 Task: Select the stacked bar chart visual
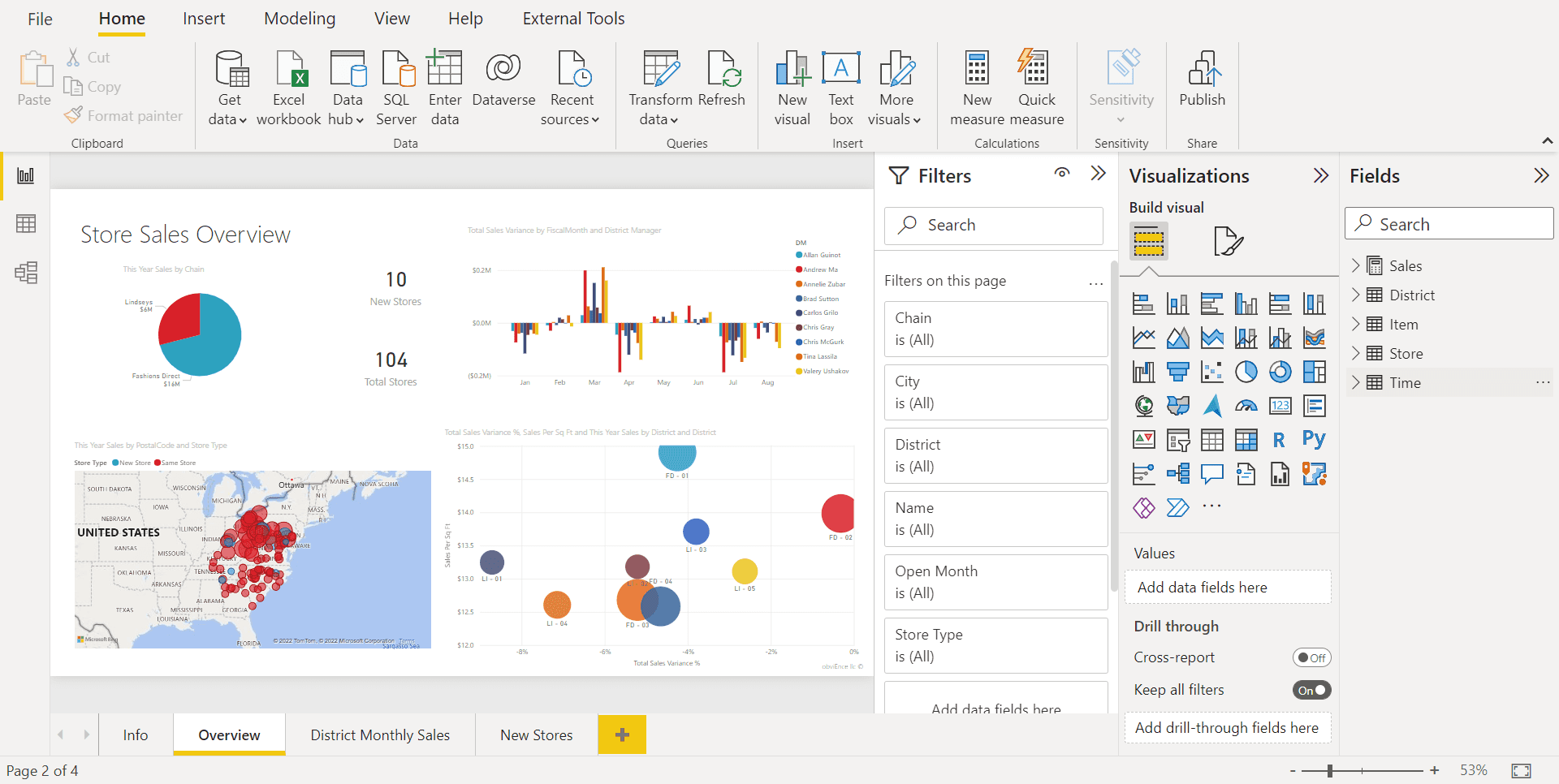(x=1143, y=304)
